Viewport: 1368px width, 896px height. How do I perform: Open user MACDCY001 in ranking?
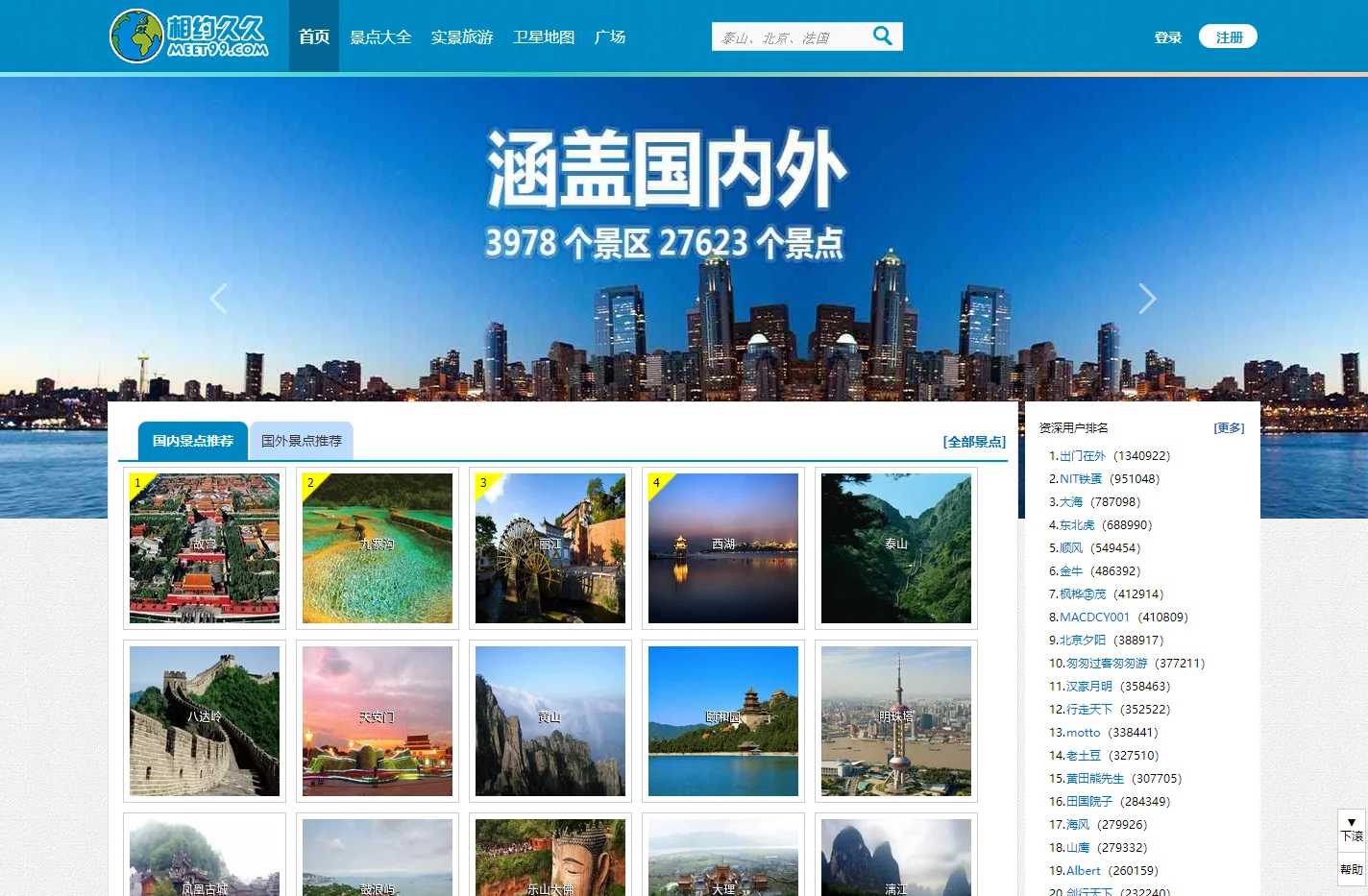pos(1094,618)
